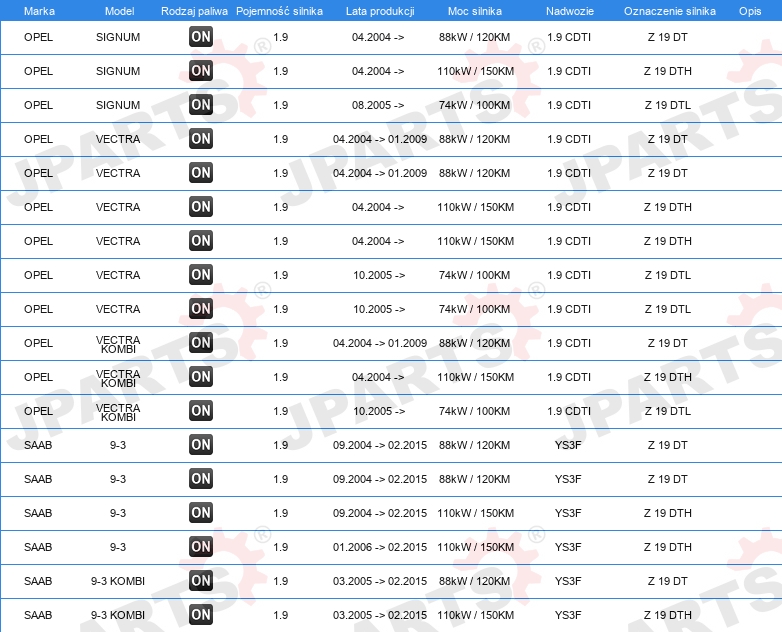Viewport: 782px width, 632px height.
Task: Click ON icon in last SAAB 9-3 KOMBI row
Action: coord(201,615)
